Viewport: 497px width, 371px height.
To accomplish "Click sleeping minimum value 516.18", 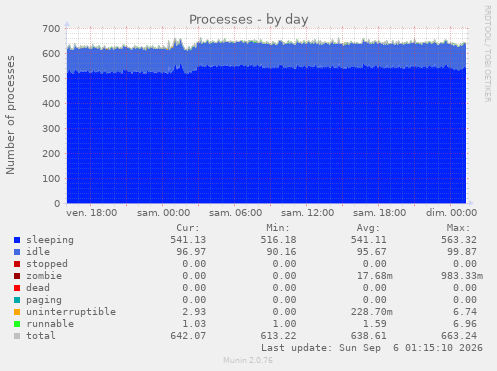I will [x=278, y=240].
